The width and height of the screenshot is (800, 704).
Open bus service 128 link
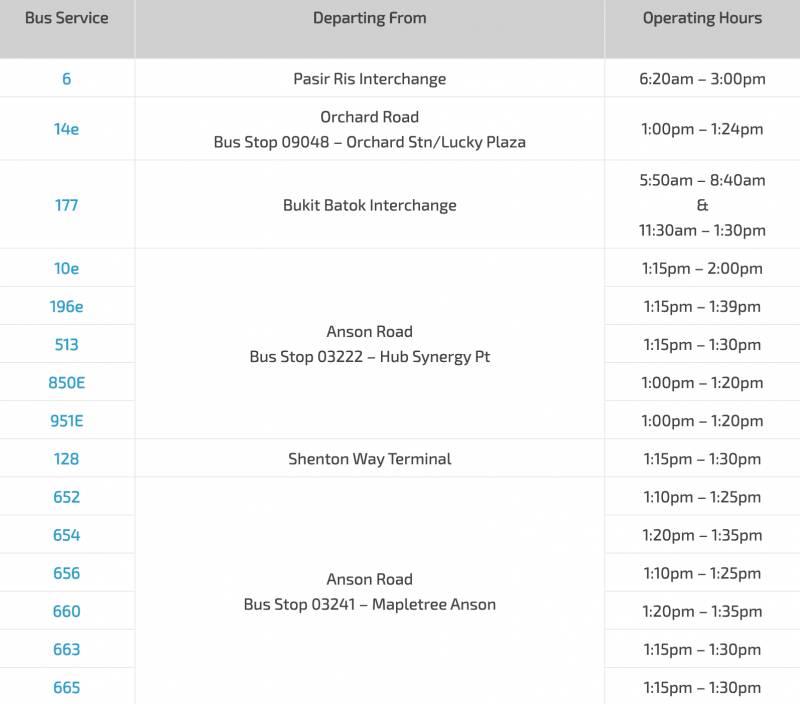click(x=66, y=459)
